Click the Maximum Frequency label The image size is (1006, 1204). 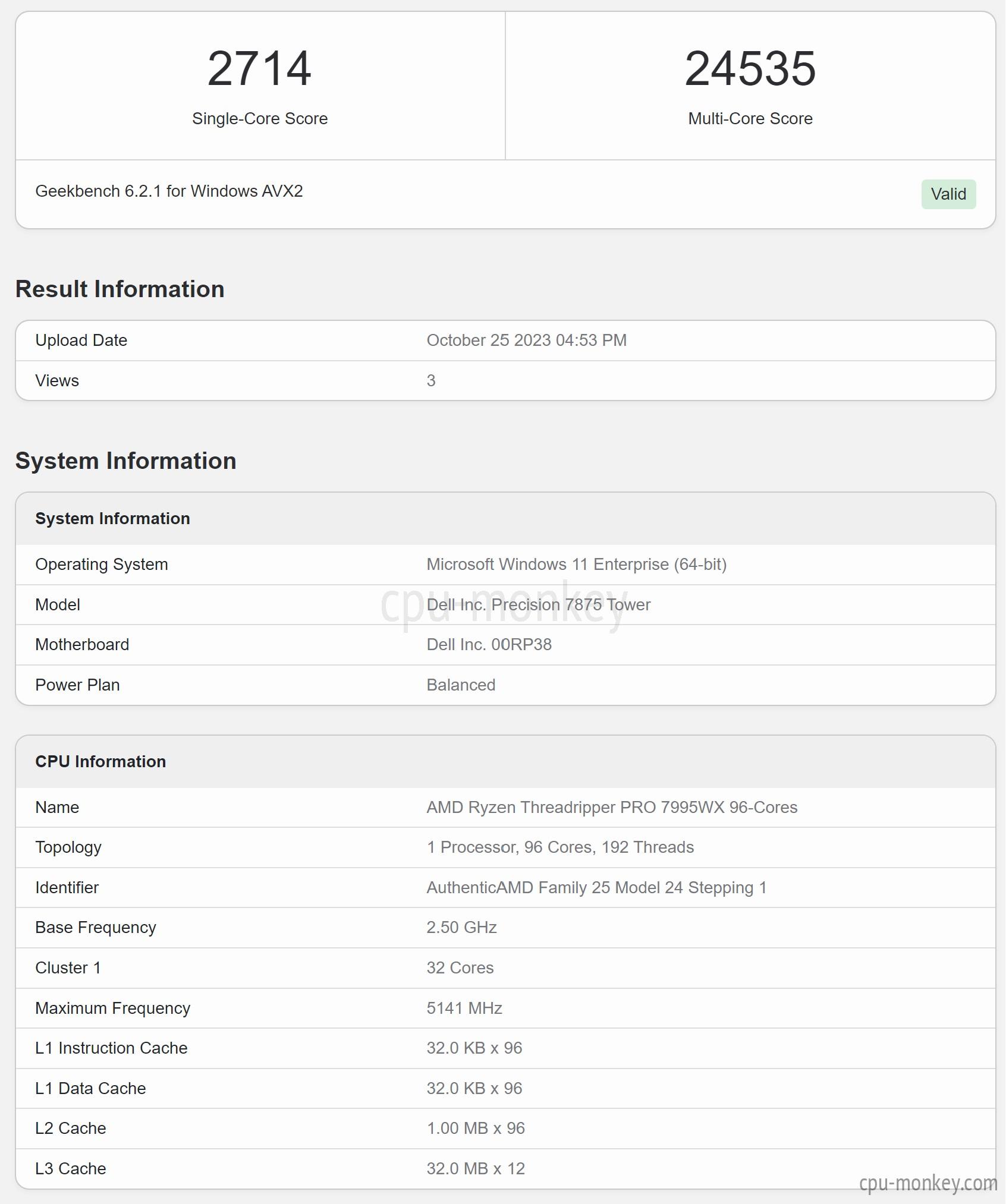pyautogui.click(x=113, y=1008)
